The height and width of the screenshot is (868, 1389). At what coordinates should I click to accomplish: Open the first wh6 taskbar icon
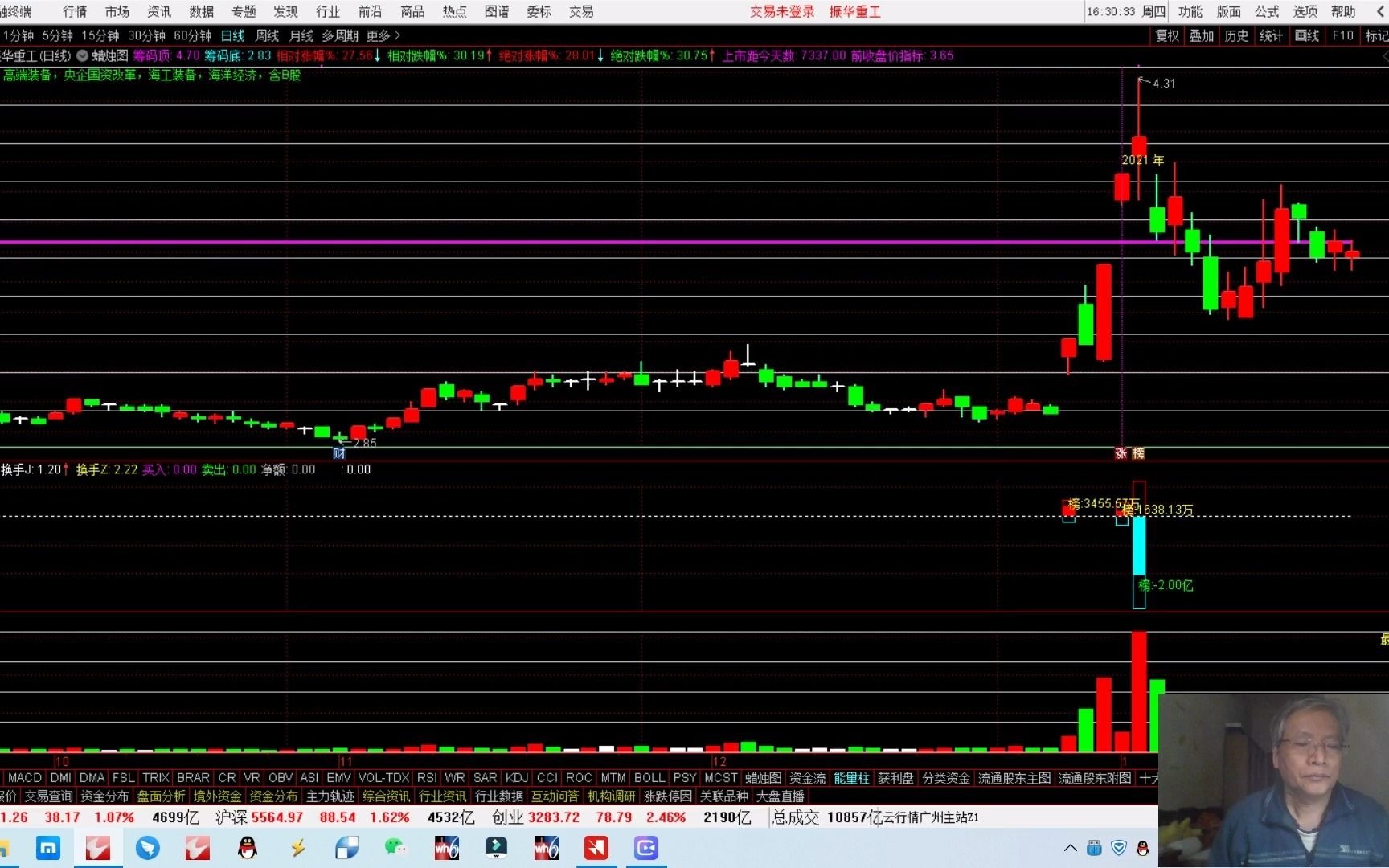[447, 848]
